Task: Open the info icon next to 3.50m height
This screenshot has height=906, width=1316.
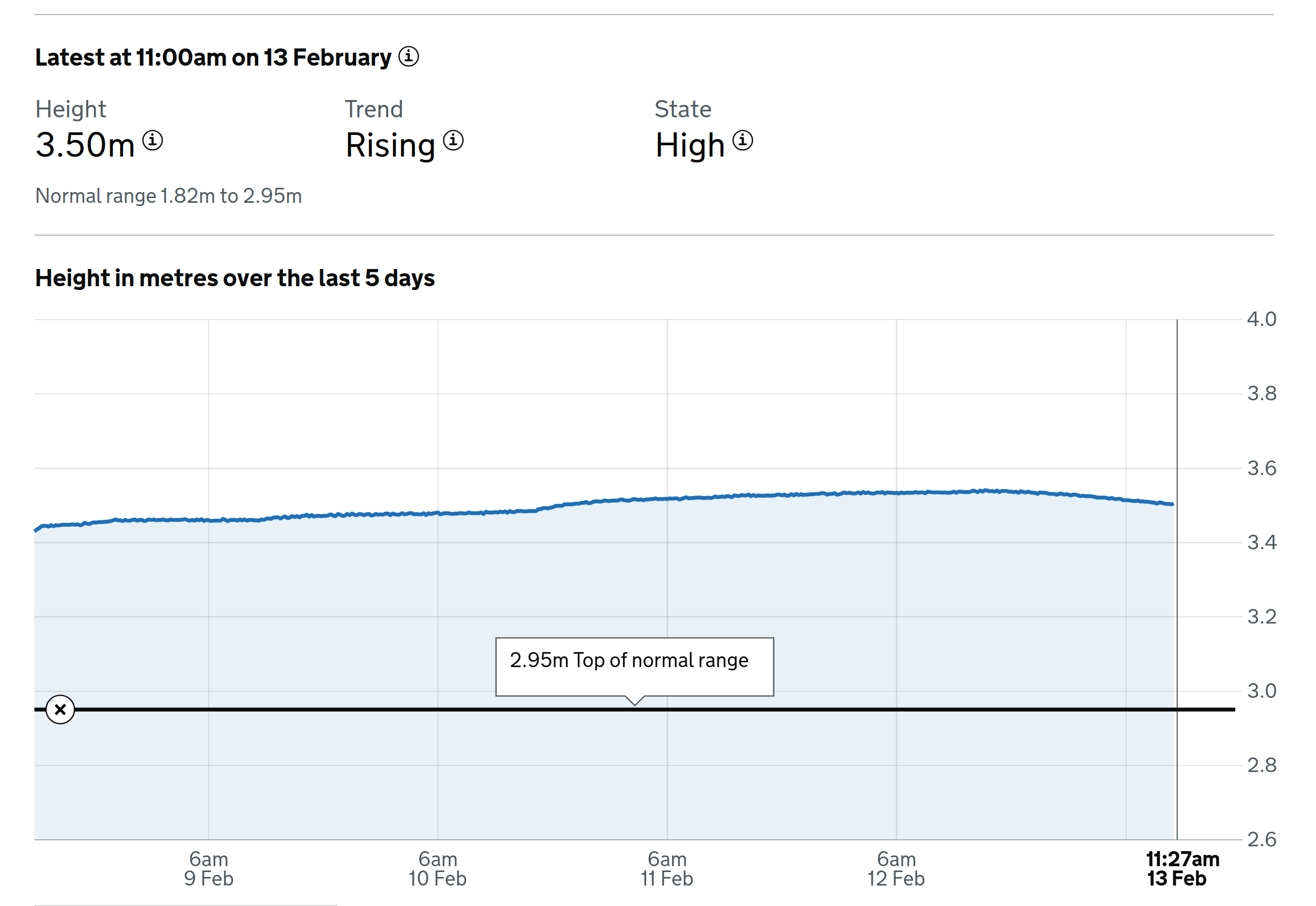Action: pos(152,140)
